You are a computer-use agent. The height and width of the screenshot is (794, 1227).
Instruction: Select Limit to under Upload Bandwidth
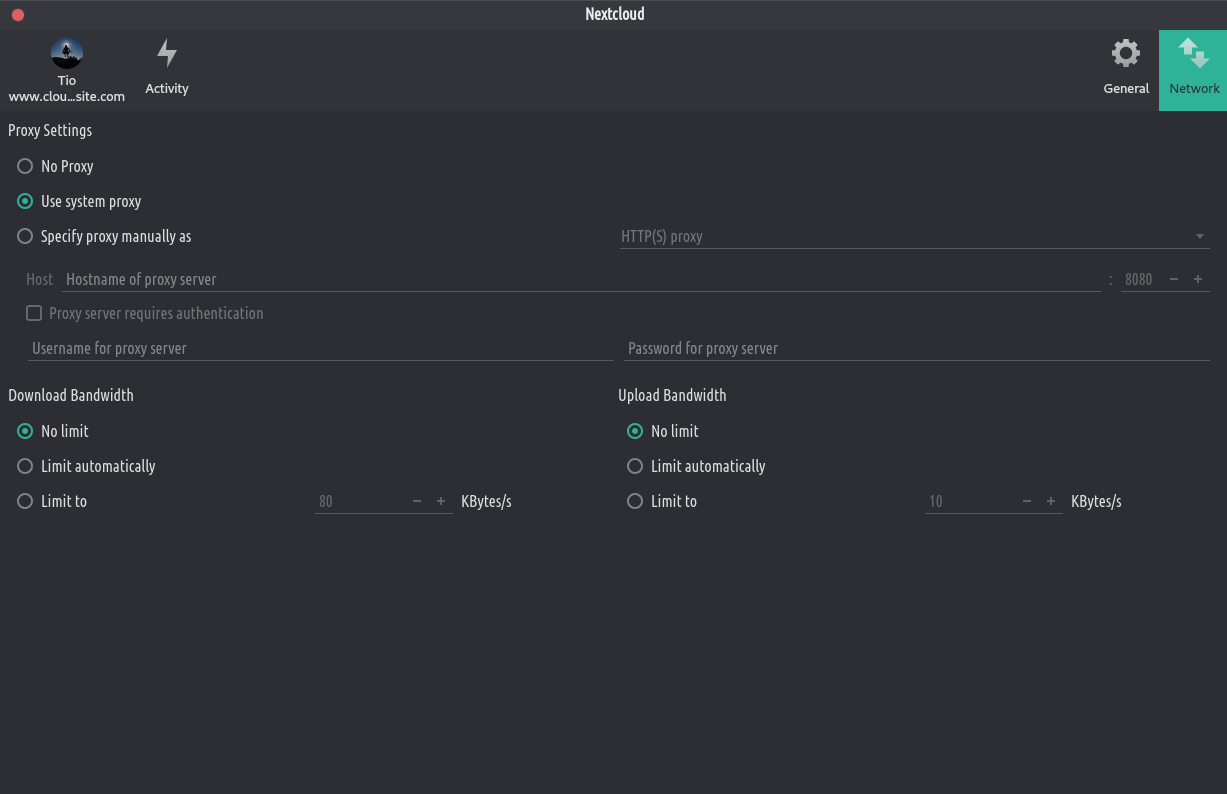(x=635, y=502)
